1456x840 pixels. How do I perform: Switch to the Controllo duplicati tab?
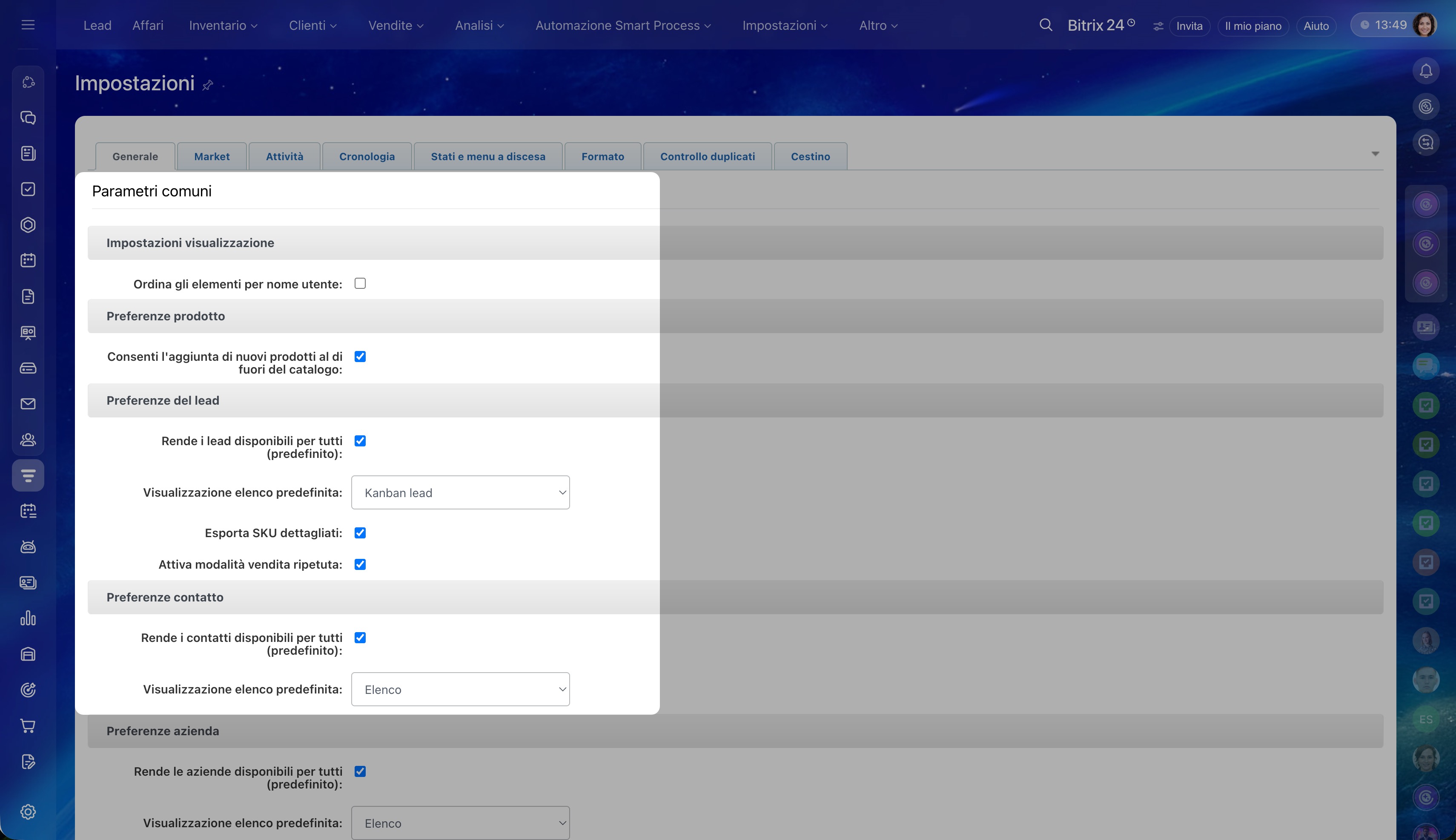707,156
